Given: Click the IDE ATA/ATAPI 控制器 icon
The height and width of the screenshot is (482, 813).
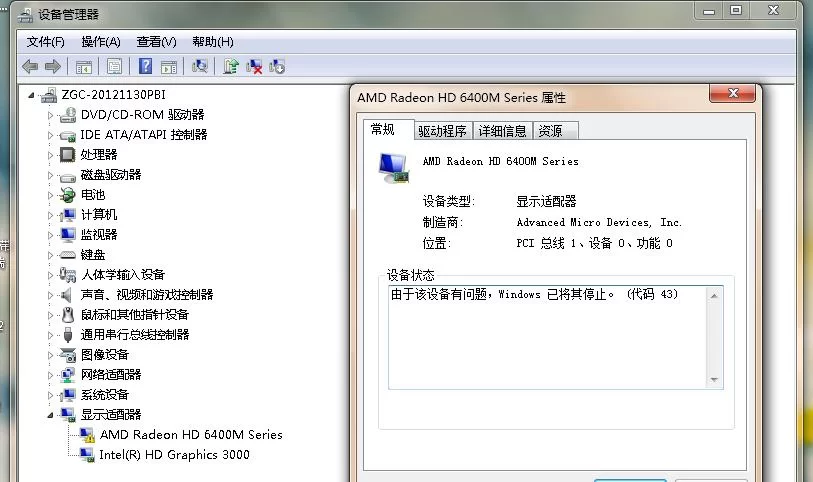Looking at the screenshot, I should (67, 136).
